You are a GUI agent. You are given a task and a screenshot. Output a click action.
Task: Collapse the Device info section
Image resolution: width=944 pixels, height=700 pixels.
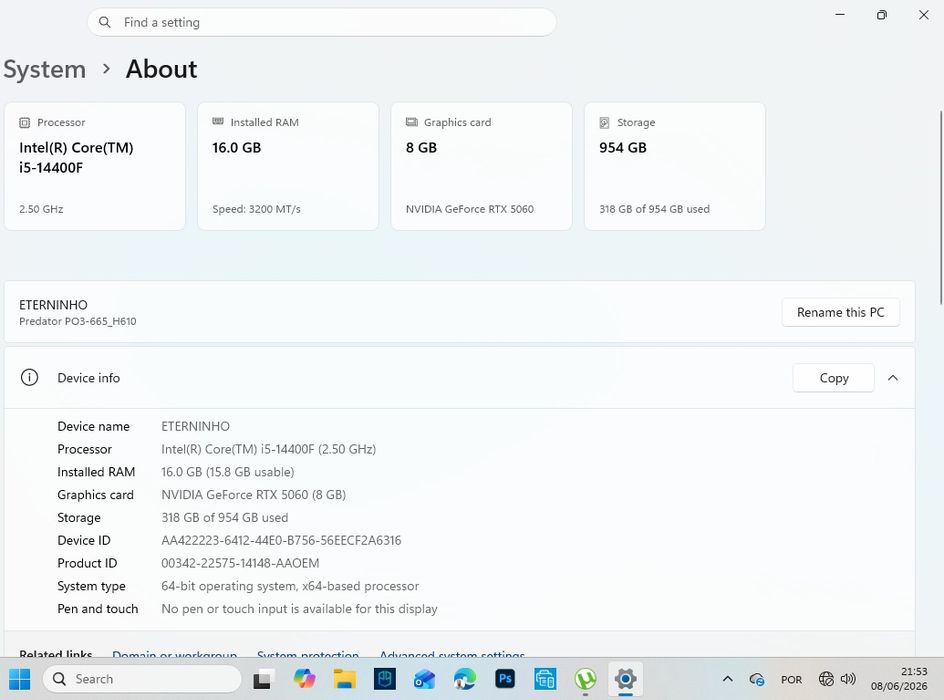[x=893, y=378]
